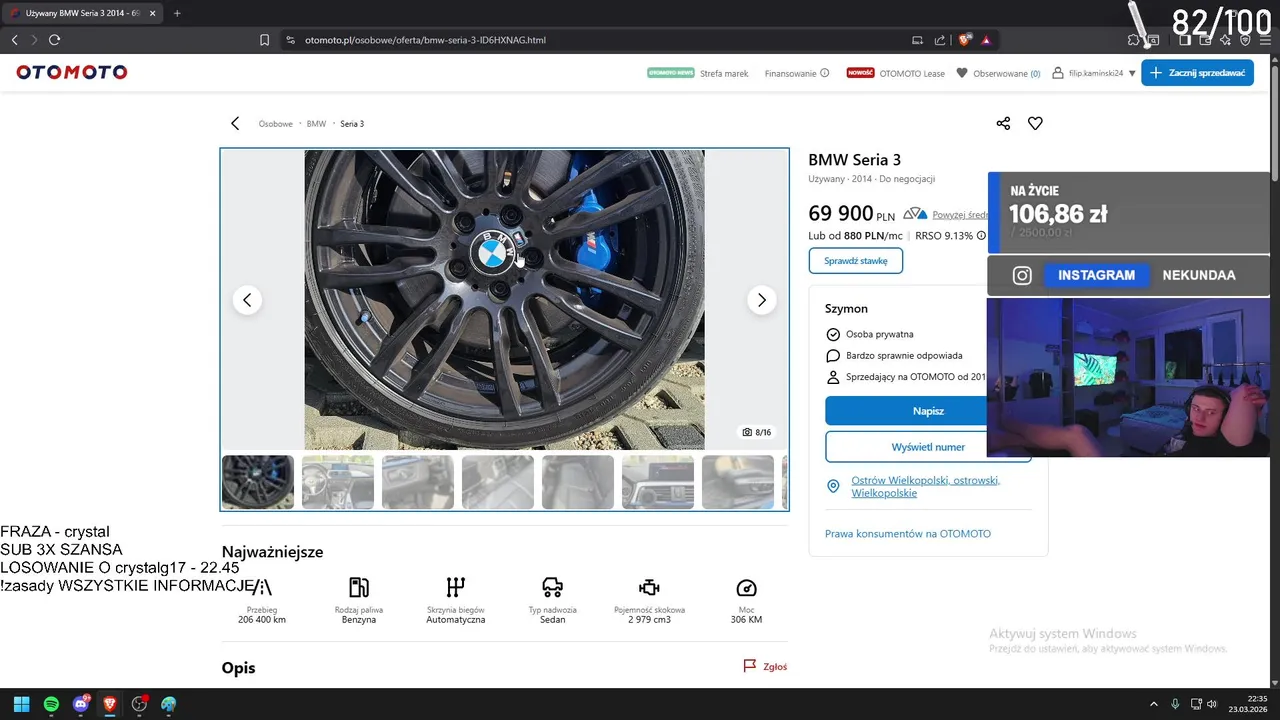Go back using browser back arrow
1280x720 pixels.
pyautogui.click(x=14, y=40)
